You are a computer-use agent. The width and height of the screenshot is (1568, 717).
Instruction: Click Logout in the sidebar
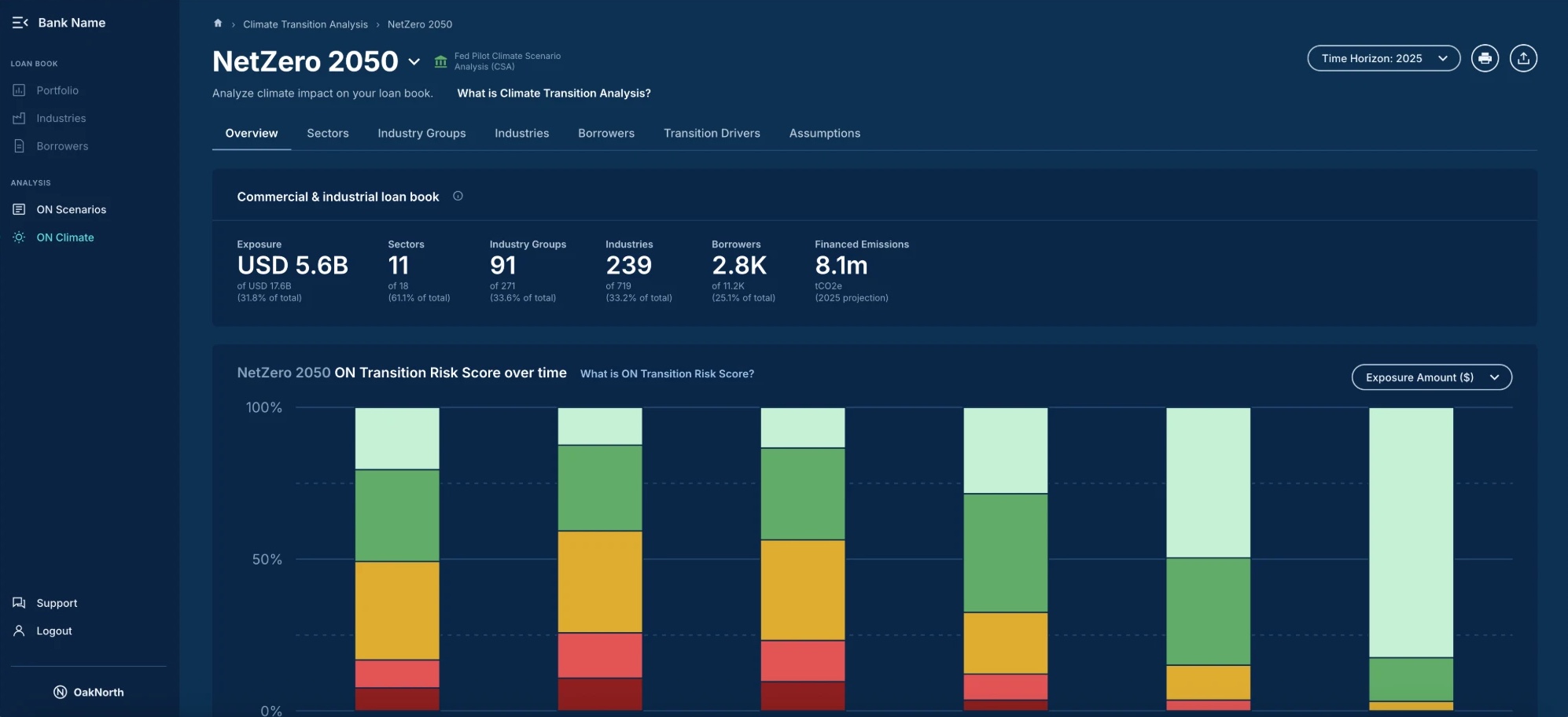[x=54, y=631]
